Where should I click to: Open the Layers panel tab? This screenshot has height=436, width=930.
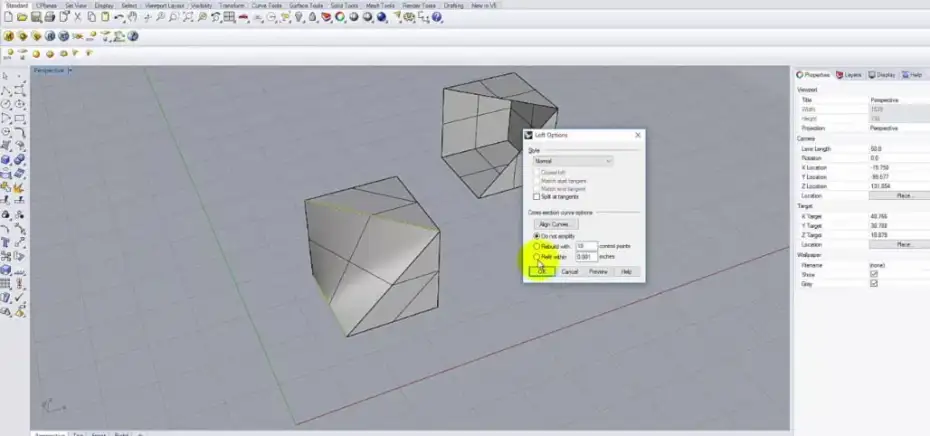[848, 75]
